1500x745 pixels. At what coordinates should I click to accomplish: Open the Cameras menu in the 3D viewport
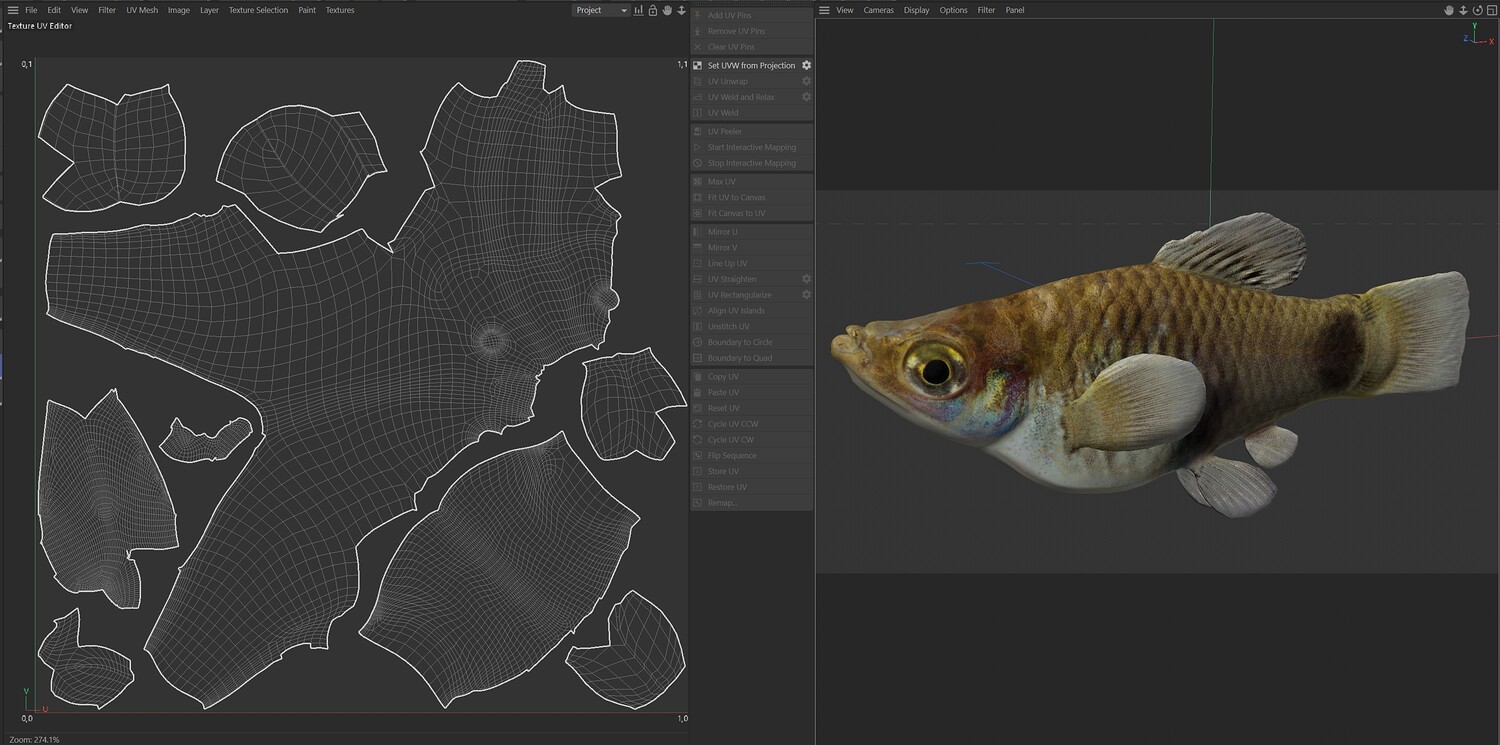[x=879, y=10]
